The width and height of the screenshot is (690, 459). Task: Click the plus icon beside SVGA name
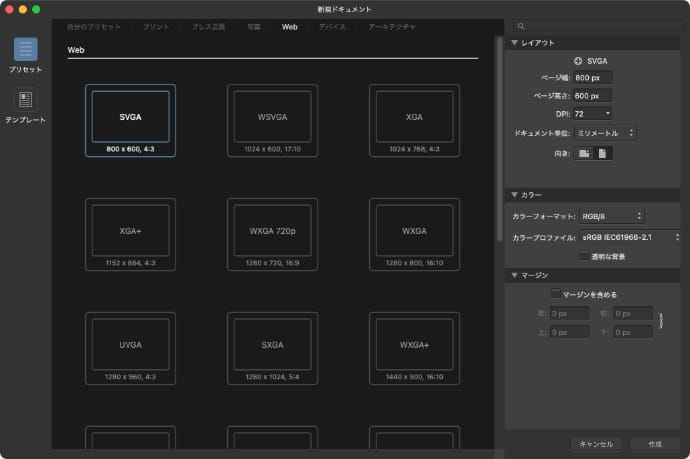(x=578, y=61)
